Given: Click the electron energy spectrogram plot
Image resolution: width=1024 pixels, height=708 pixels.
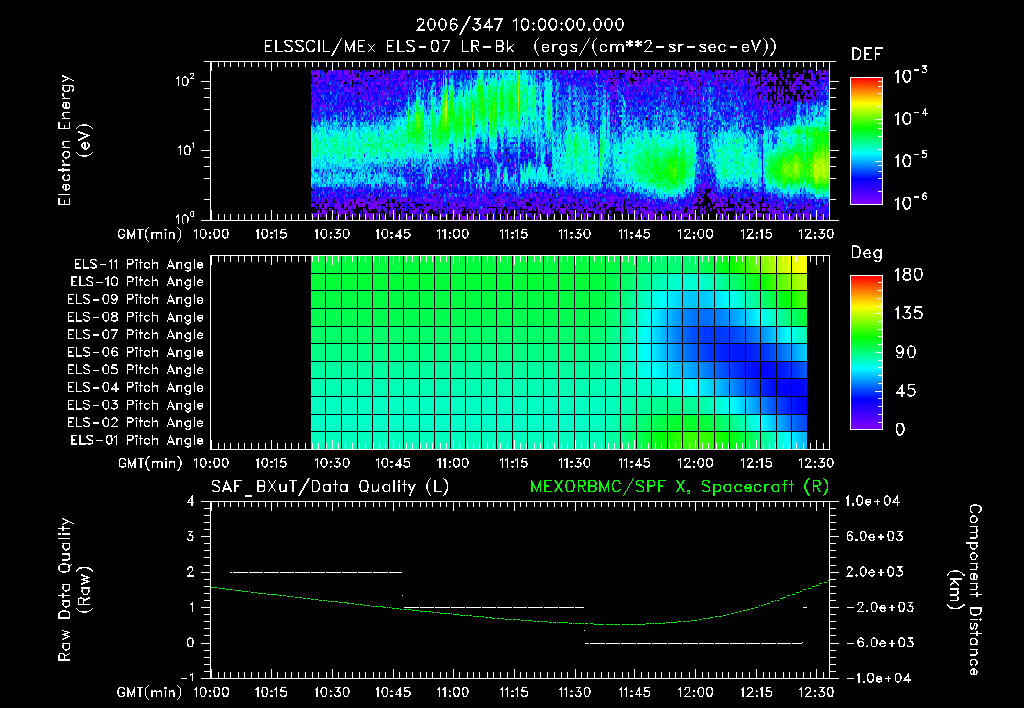Looking at the screenshot, I should pyautogui.click(x=570, y=144).
